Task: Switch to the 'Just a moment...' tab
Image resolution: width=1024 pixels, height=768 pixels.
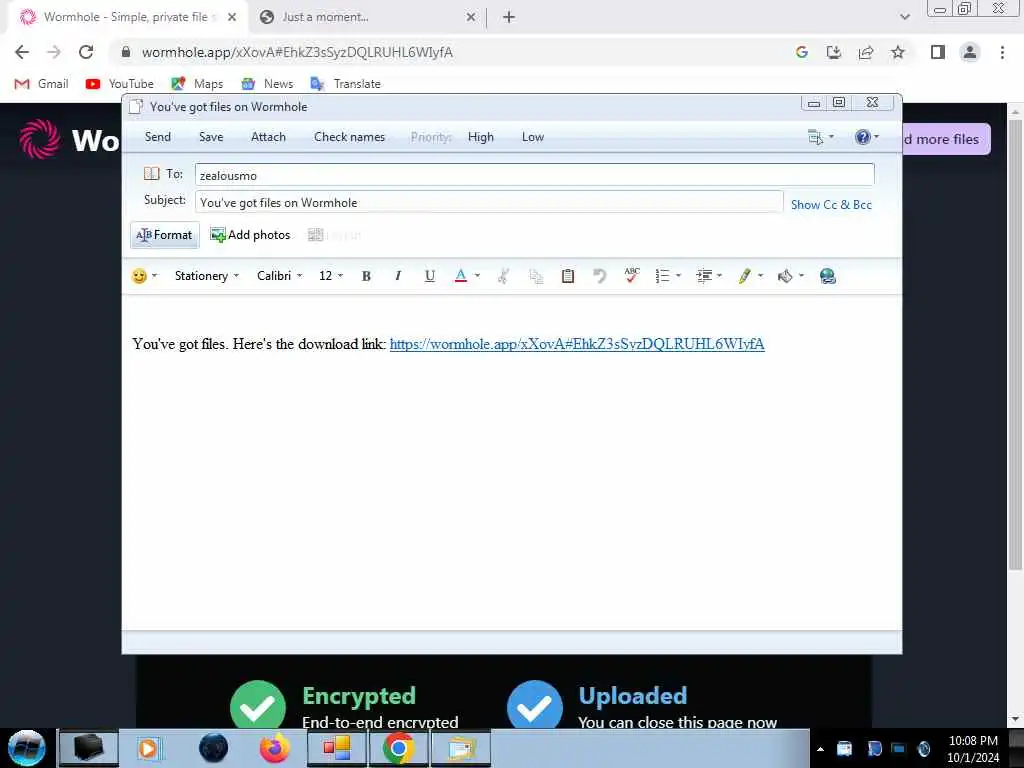Action: pos(366,18)
